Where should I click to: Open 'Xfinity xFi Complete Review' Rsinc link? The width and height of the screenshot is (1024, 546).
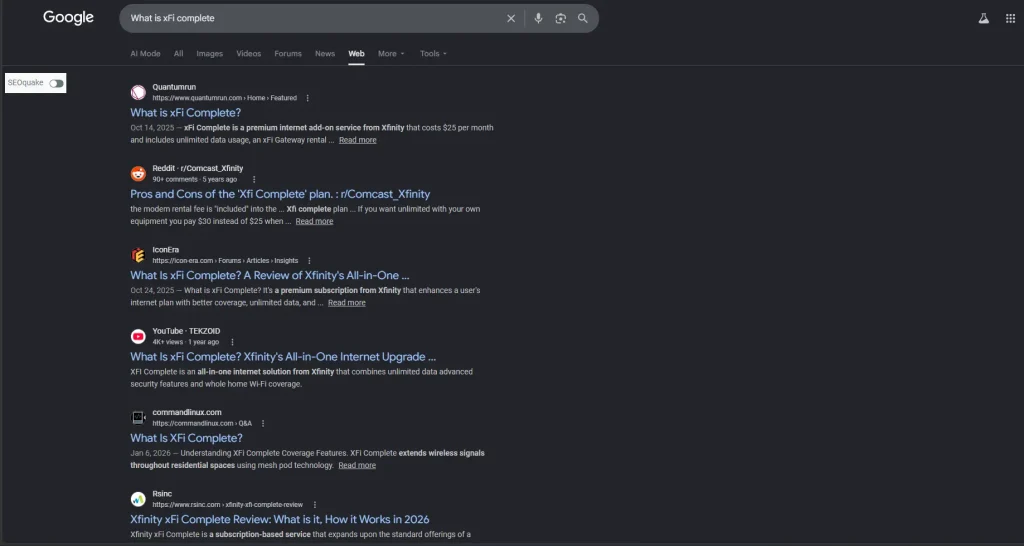coord(280,519)
